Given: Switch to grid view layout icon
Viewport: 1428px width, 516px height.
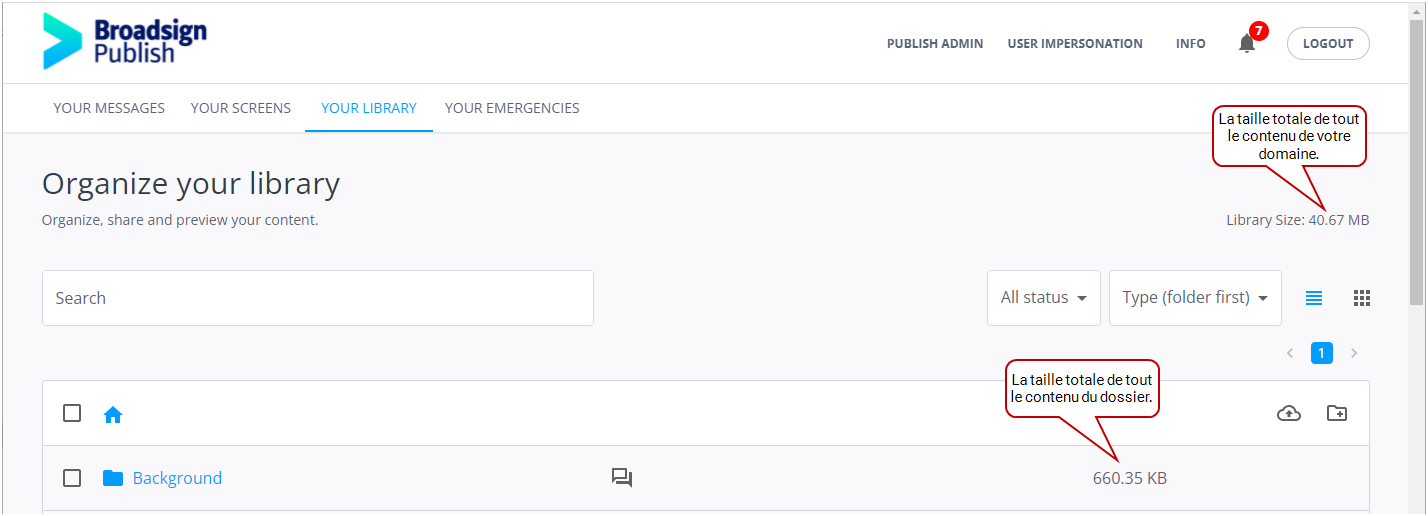Looking at the screenshot, I should [1361, 298].
